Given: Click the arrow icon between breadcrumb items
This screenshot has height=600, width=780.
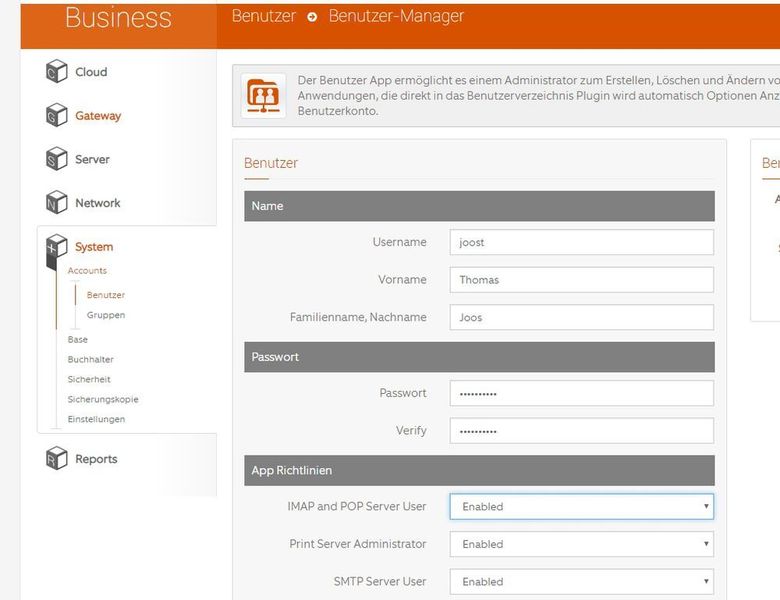Looking at the screenshot, I should 312,17.
